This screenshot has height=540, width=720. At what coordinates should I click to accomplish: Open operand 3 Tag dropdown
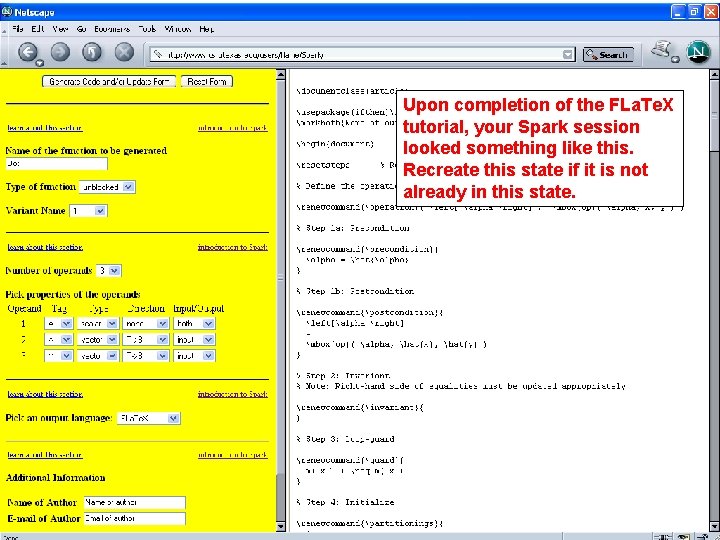(x=58, y=355)
